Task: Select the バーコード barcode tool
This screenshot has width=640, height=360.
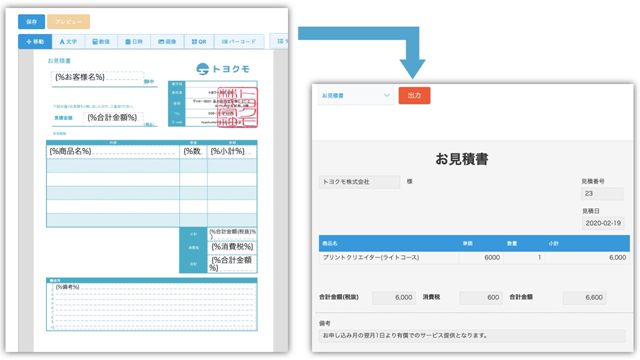Action: (x=239, y=42)
